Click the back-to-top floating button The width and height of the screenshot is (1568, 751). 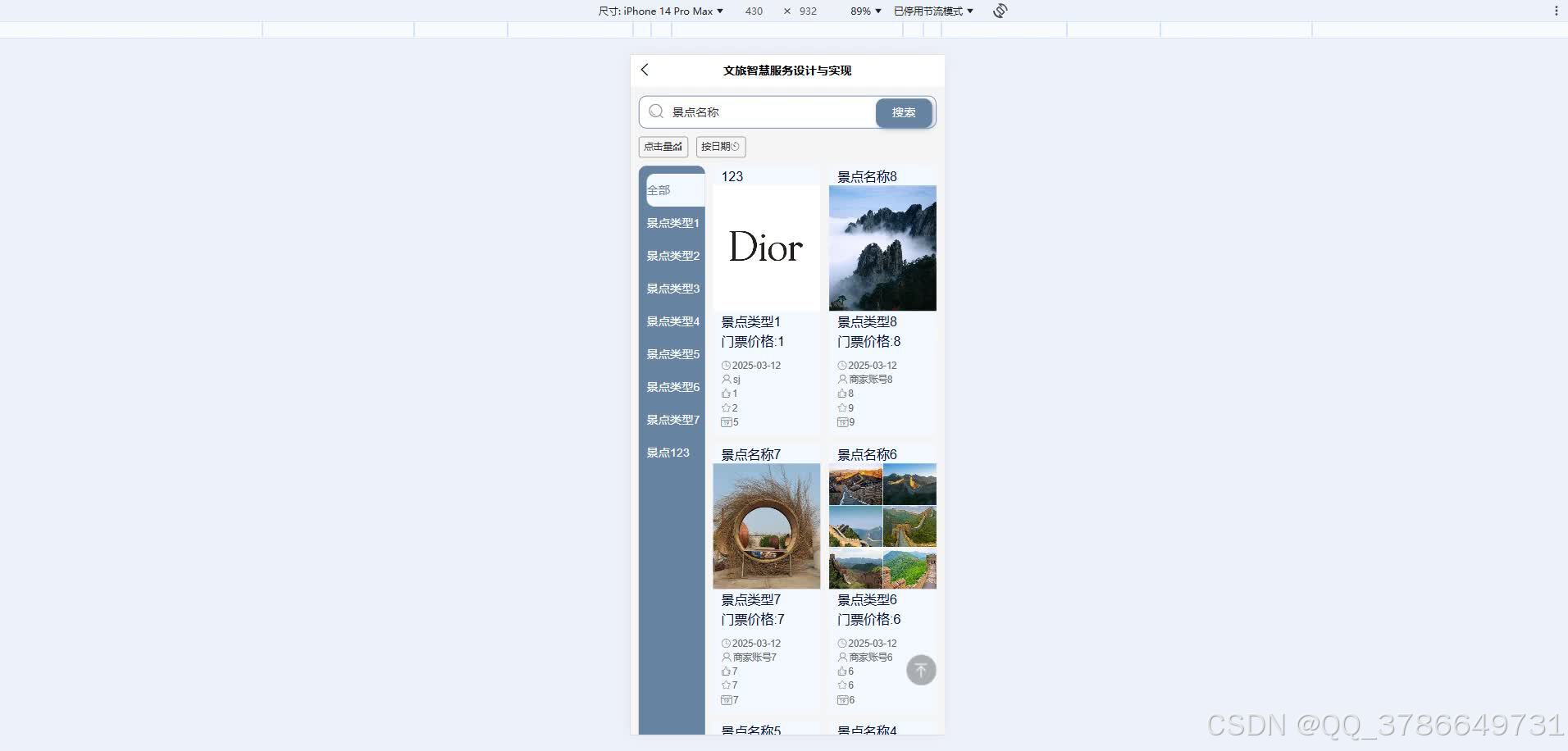pos(921,670)
